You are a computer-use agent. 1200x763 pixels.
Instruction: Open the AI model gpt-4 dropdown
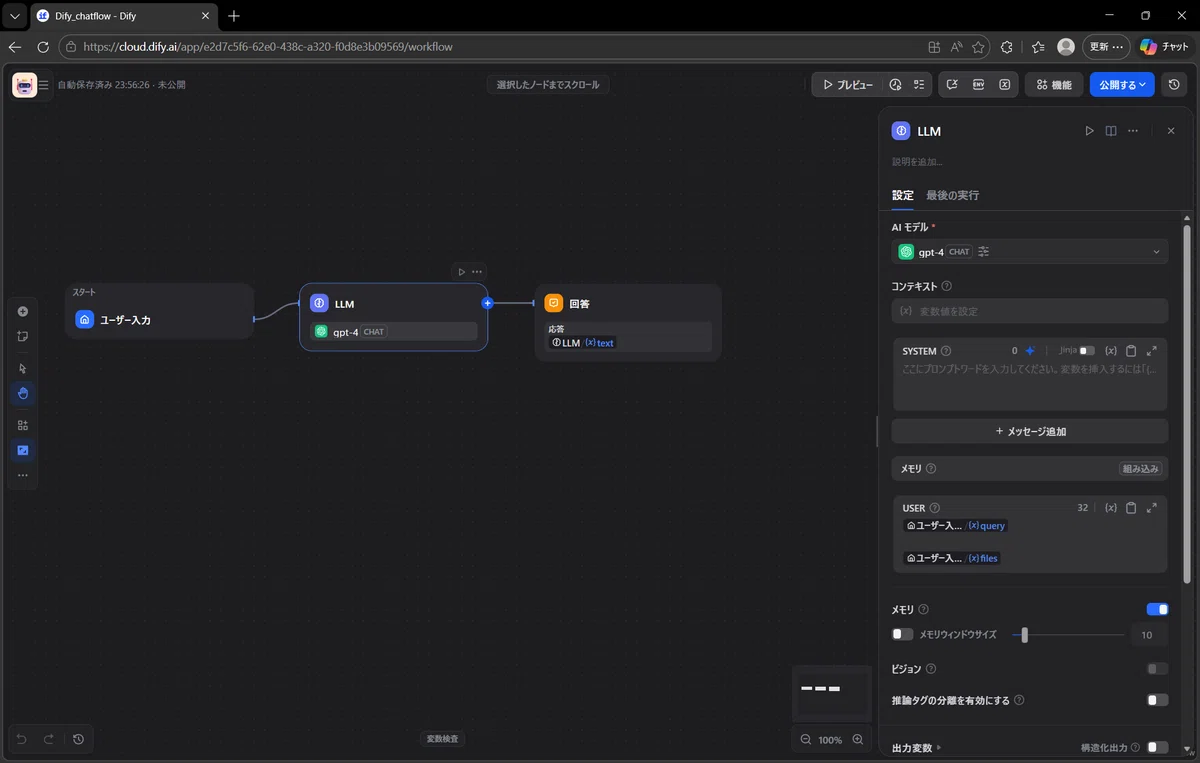tap(1030, 252)
